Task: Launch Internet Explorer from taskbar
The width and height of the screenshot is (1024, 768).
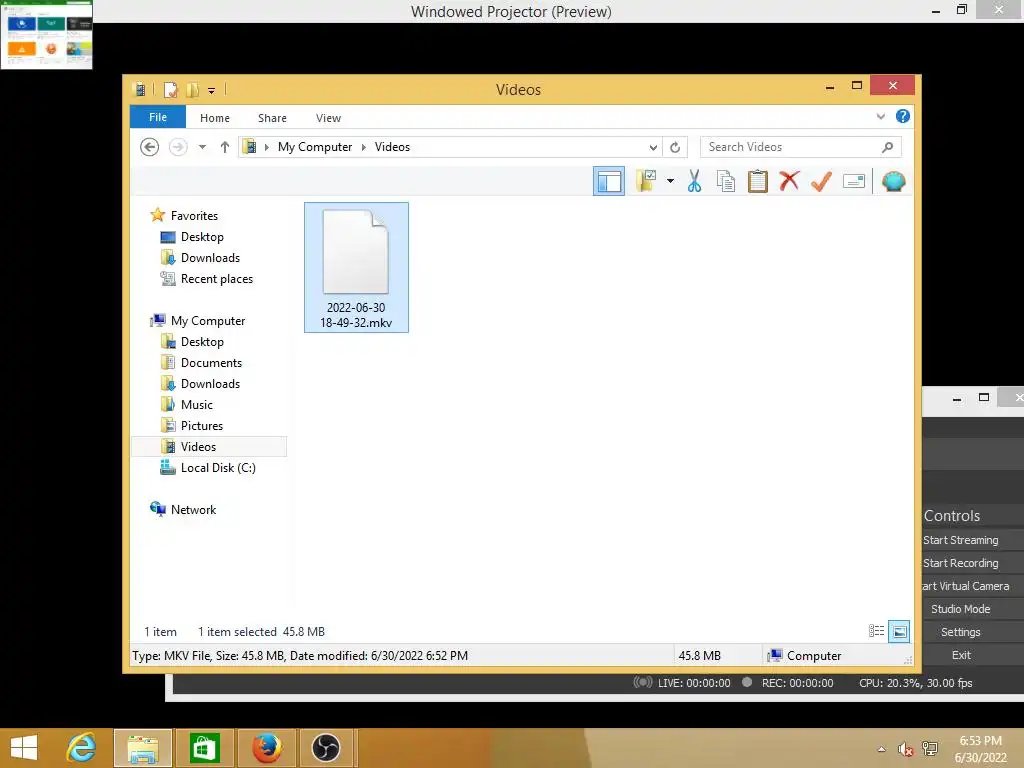Action: 81,748
